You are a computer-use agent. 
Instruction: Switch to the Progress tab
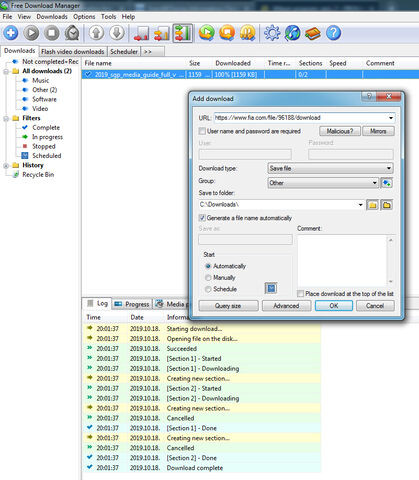point(132,304)
